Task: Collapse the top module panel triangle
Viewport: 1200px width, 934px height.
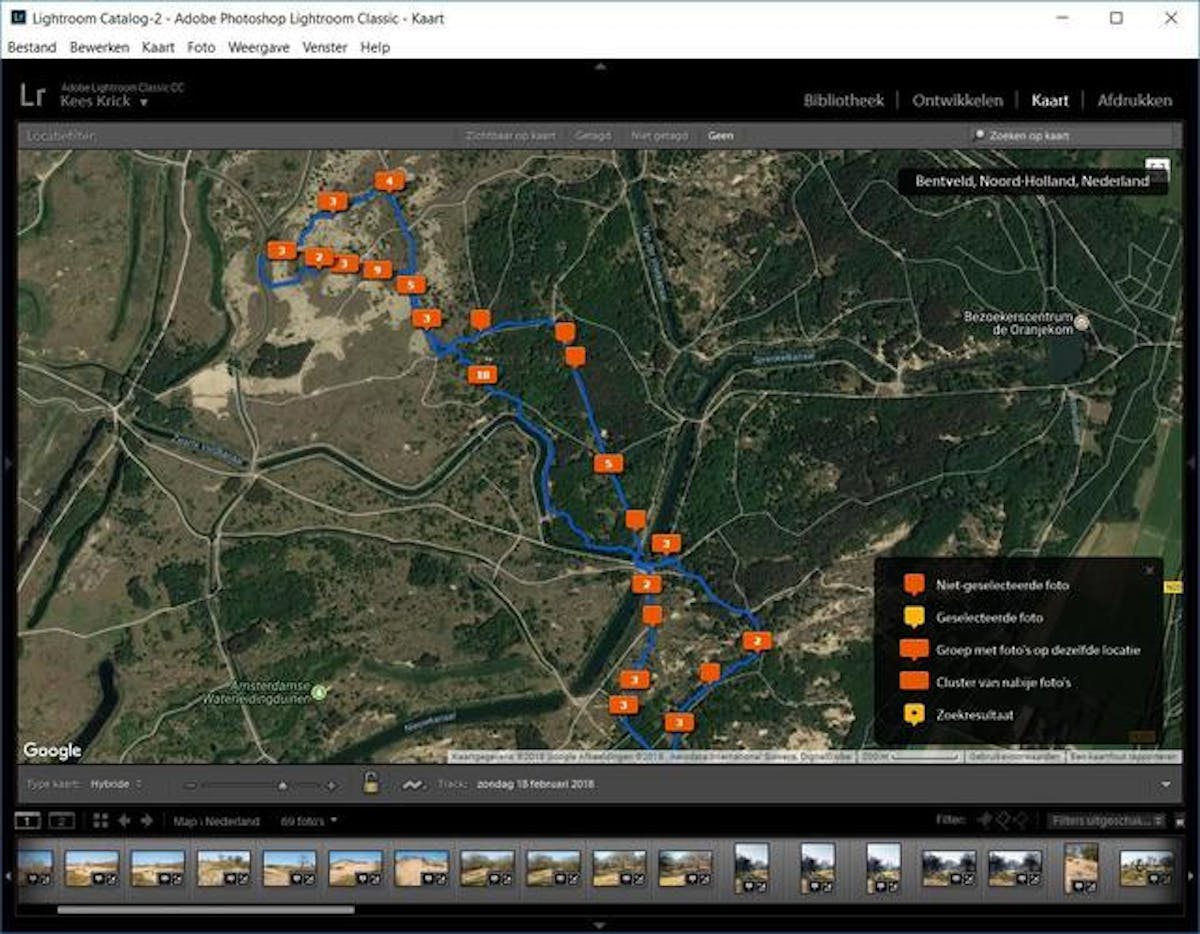Action: (x=599, y=66)
